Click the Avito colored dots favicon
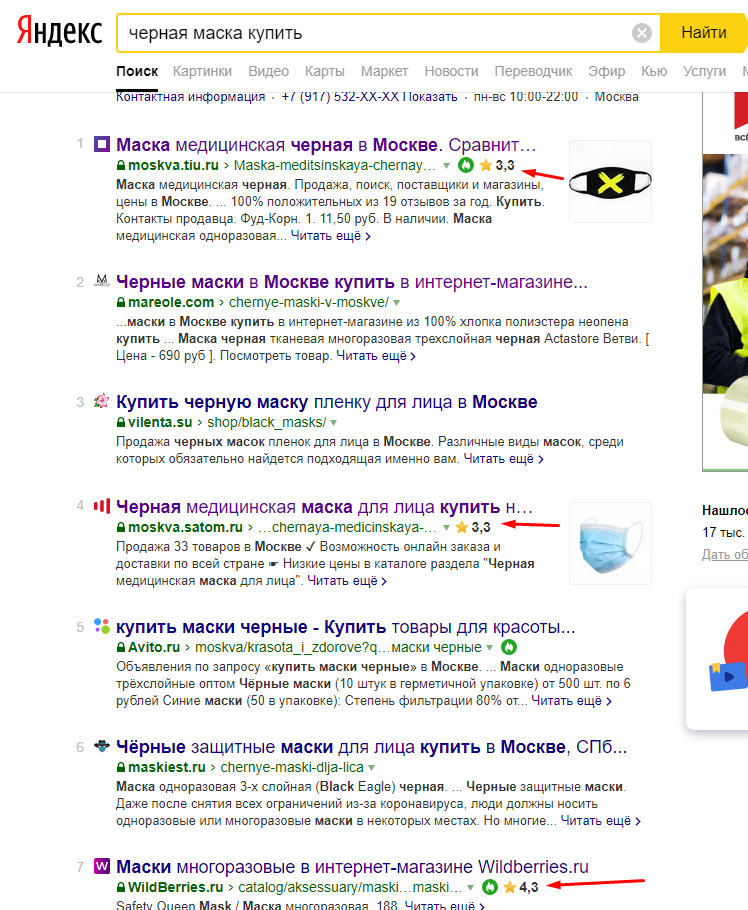 point(101,627)
